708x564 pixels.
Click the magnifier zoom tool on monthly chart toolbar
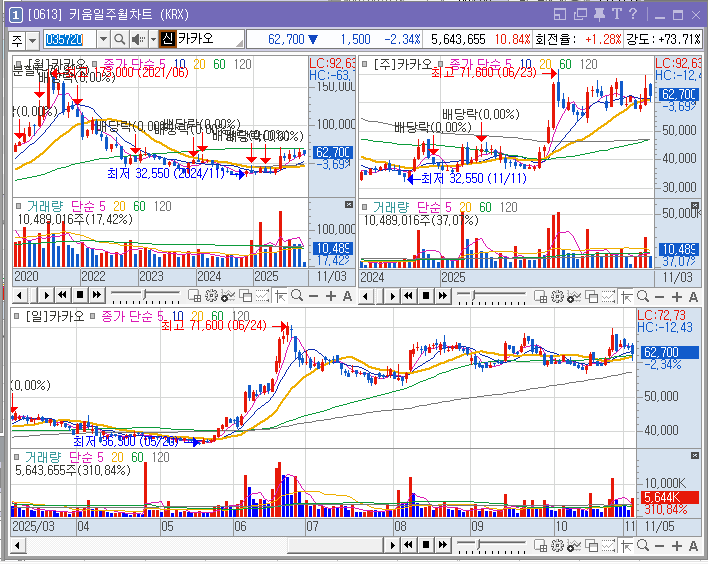tap(297, 296)
